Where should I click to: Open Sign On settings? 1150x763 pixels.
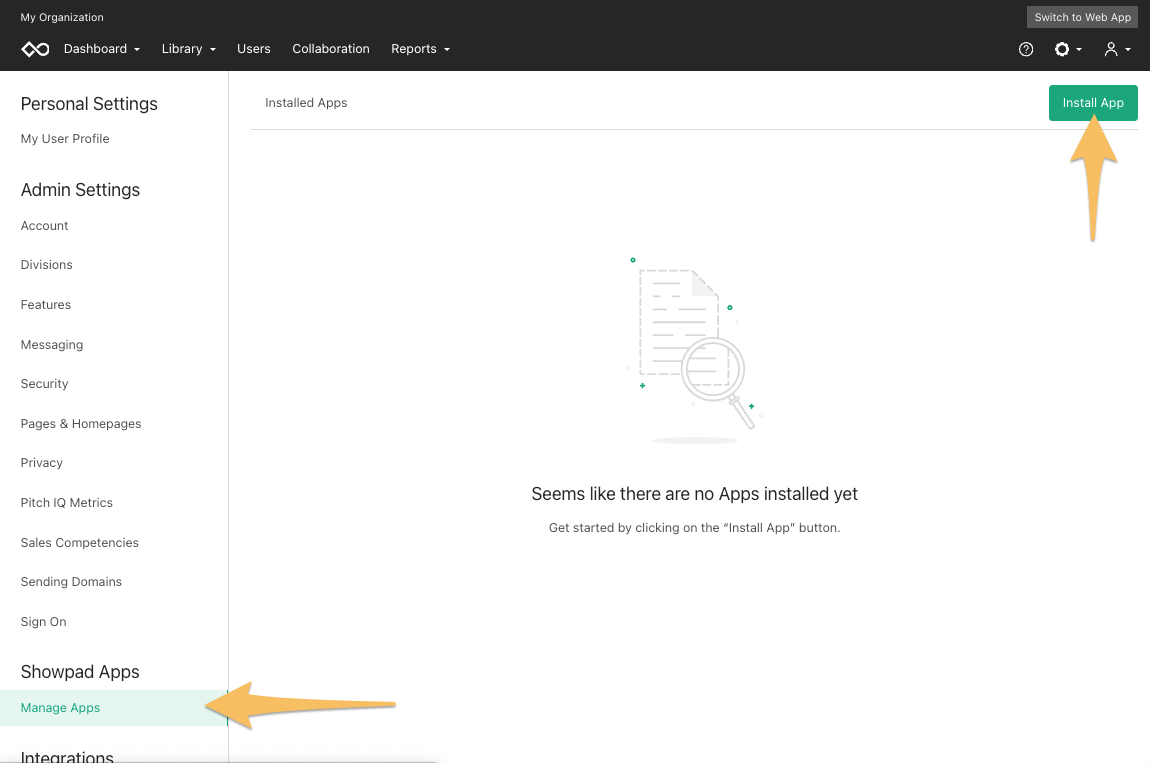coord(43,621)
